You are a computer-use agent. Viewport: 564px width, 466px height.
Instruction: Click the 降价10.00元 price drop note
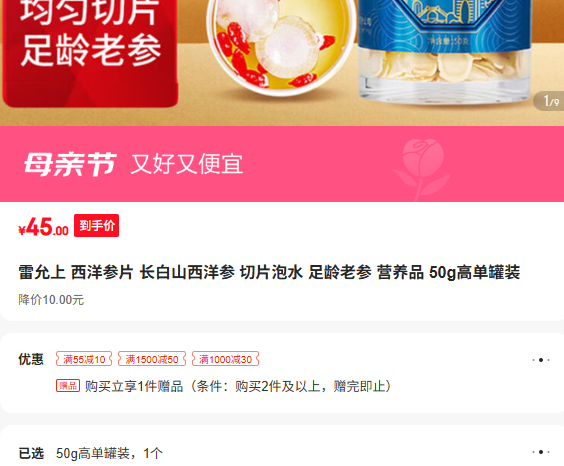pyautogui.click(x=51, y=300)
